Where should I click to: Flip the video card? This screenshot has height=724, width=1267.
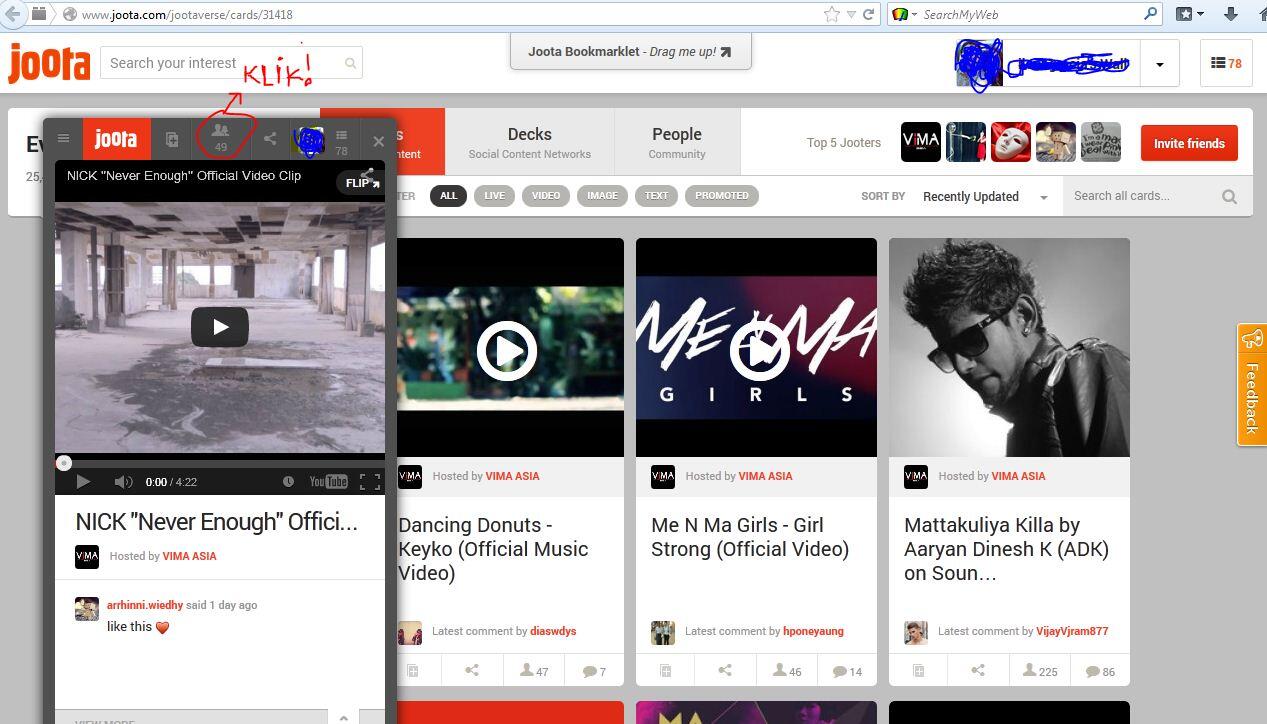click(362, 182)
